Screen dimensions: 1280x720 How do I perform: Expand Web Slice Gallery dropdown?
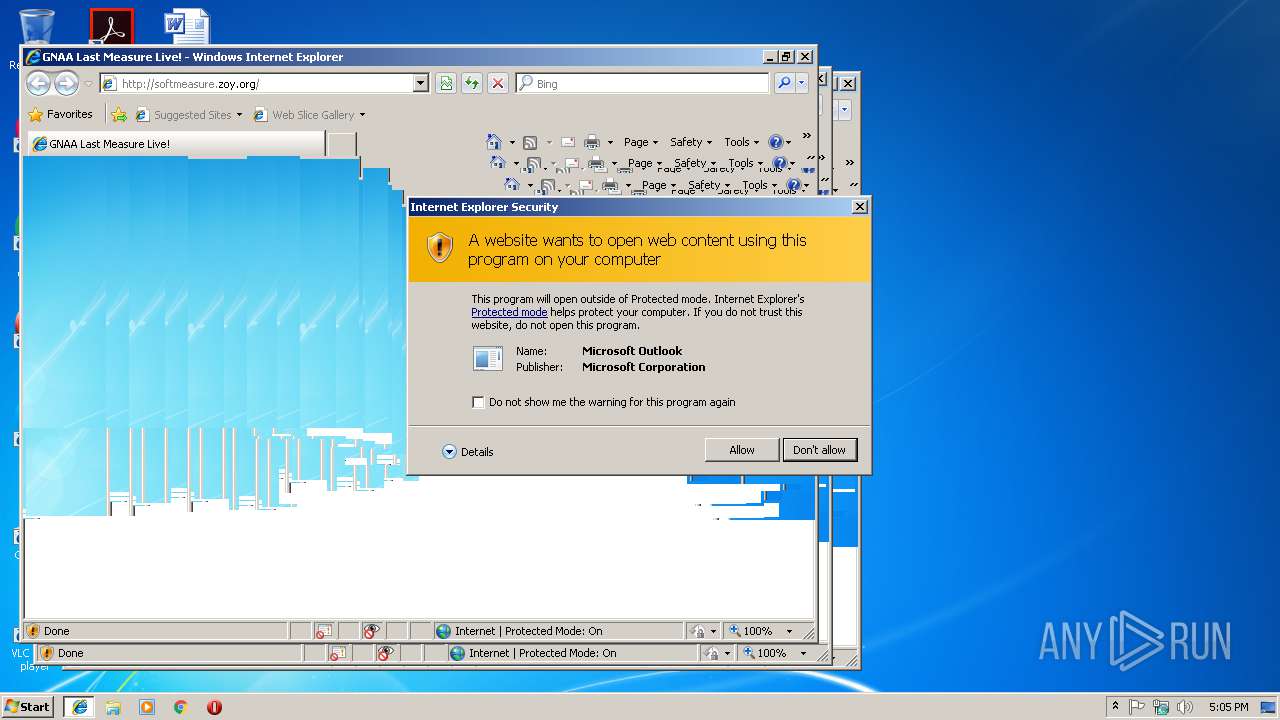point(362,115)
